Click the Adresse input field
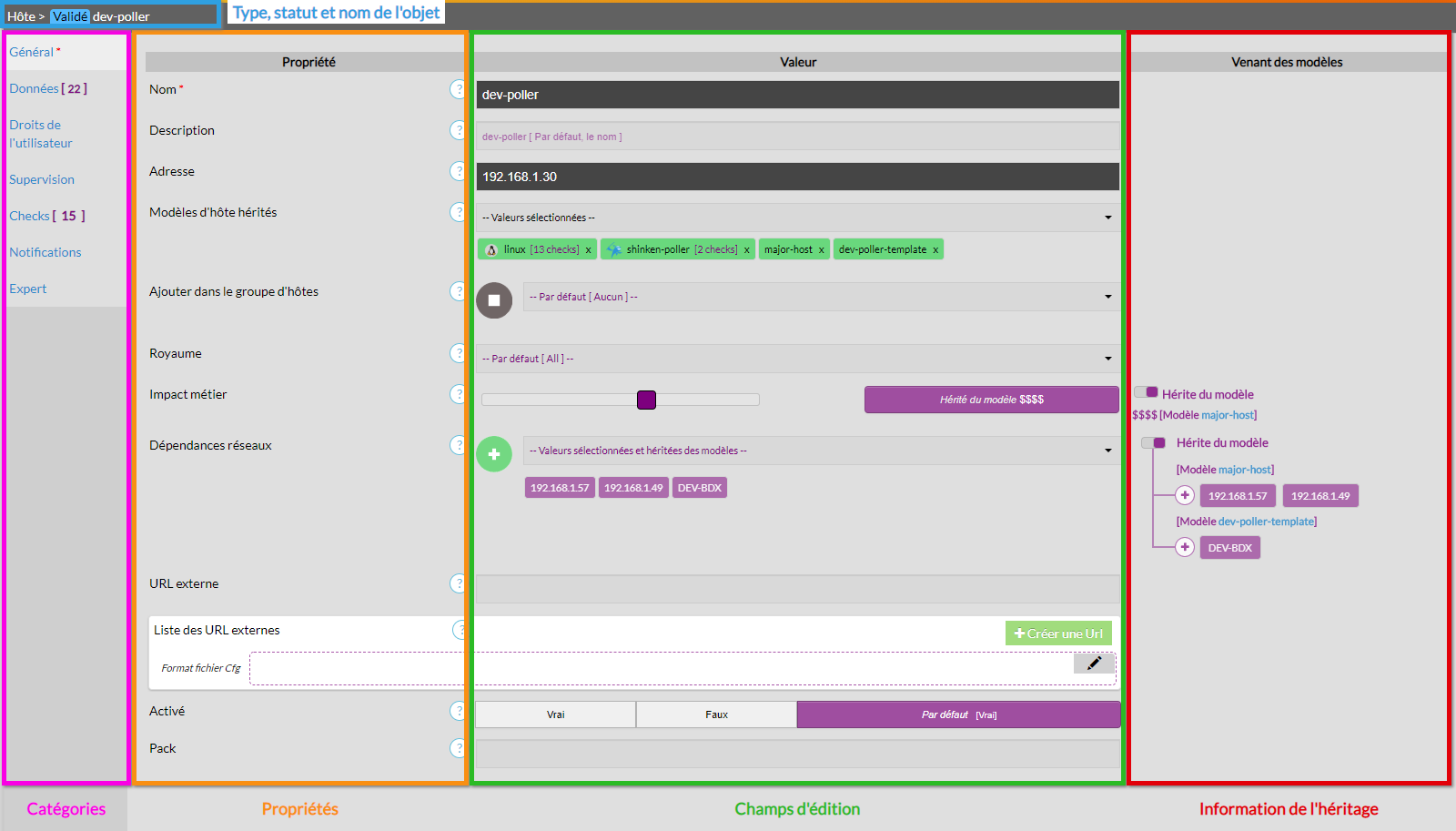Image resolution: width=1456 pixels, height=831 pixels. [798, 177]
